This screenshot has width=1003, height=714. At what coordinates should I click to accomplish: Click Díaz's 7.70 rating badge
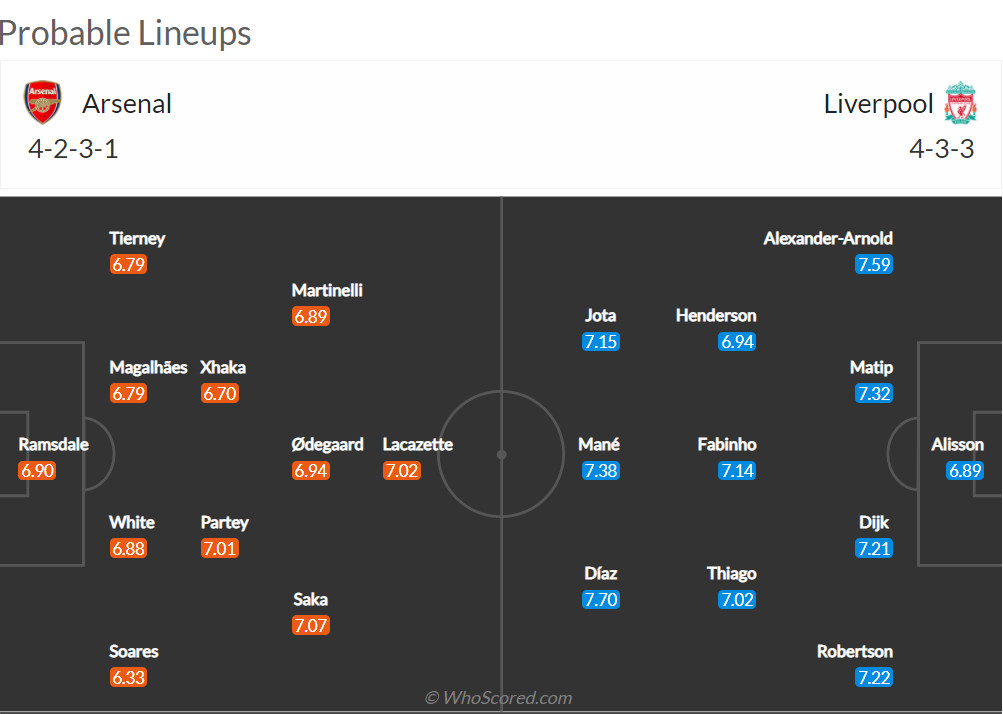(x=600, y=600)
